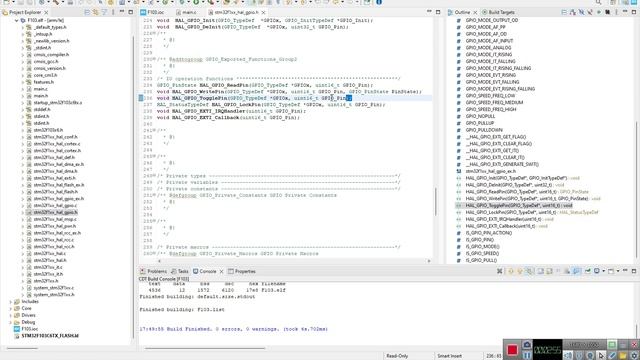Pause recording in recorder overlay
The height and width of the screenshot is (360, 640).
[527, 356]
